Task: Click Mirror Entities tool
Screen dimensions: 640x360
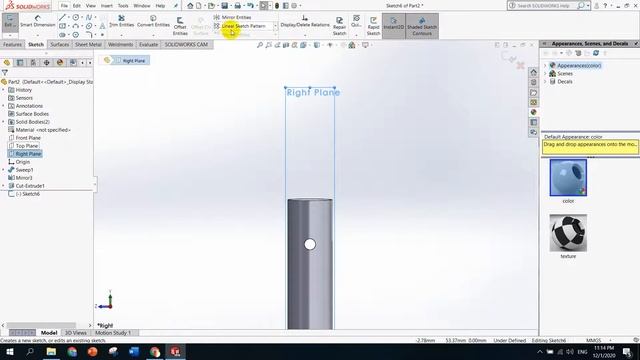Action: click(x=232, y=18)
